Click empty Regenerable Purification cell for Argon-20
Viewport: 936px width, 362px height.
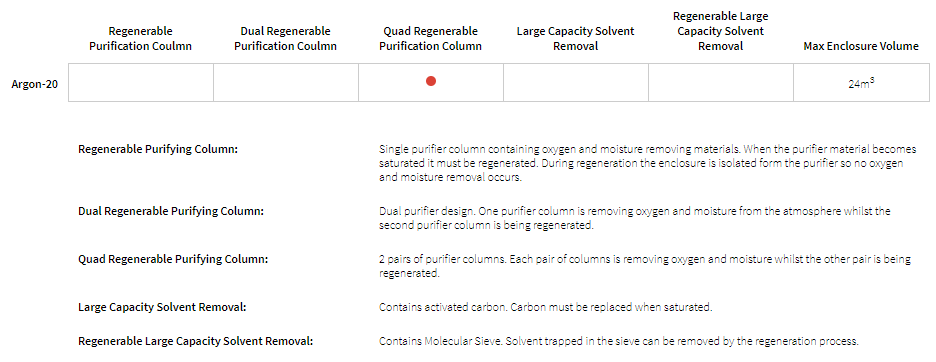click(x=141, y=82)
